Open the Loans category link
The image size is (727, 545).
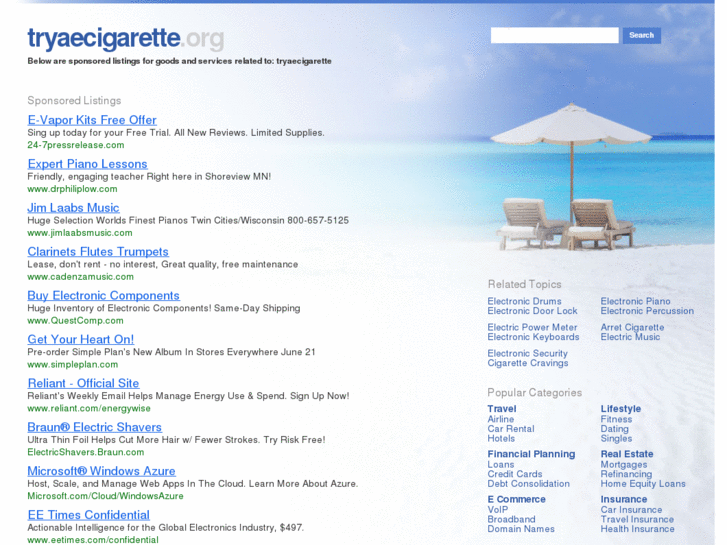(x=501, y=465)
